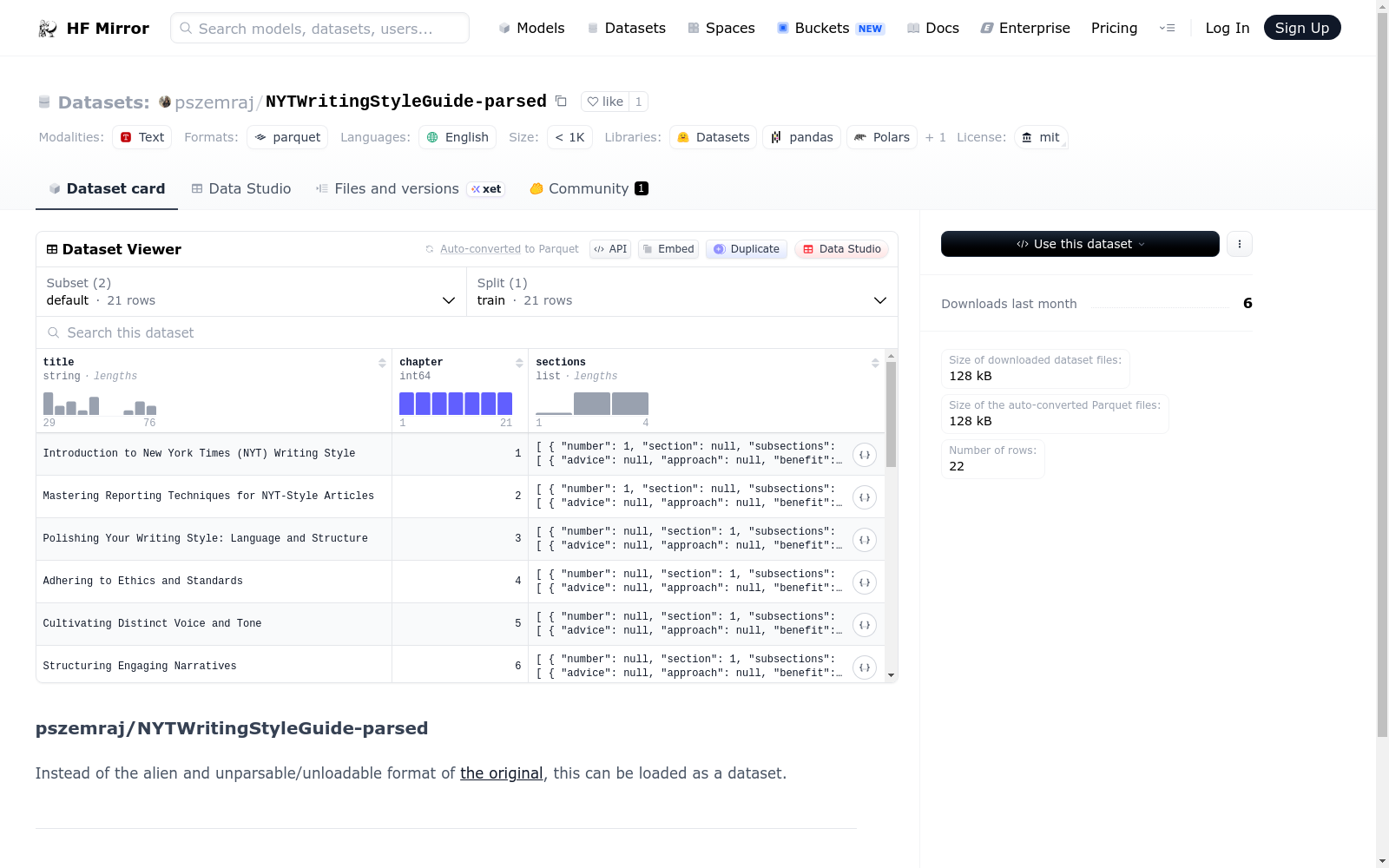The height and width of the screenshot is (868, 1389).
Task: Click the pszemraj user avatar icon
Action: click(165, 102)
